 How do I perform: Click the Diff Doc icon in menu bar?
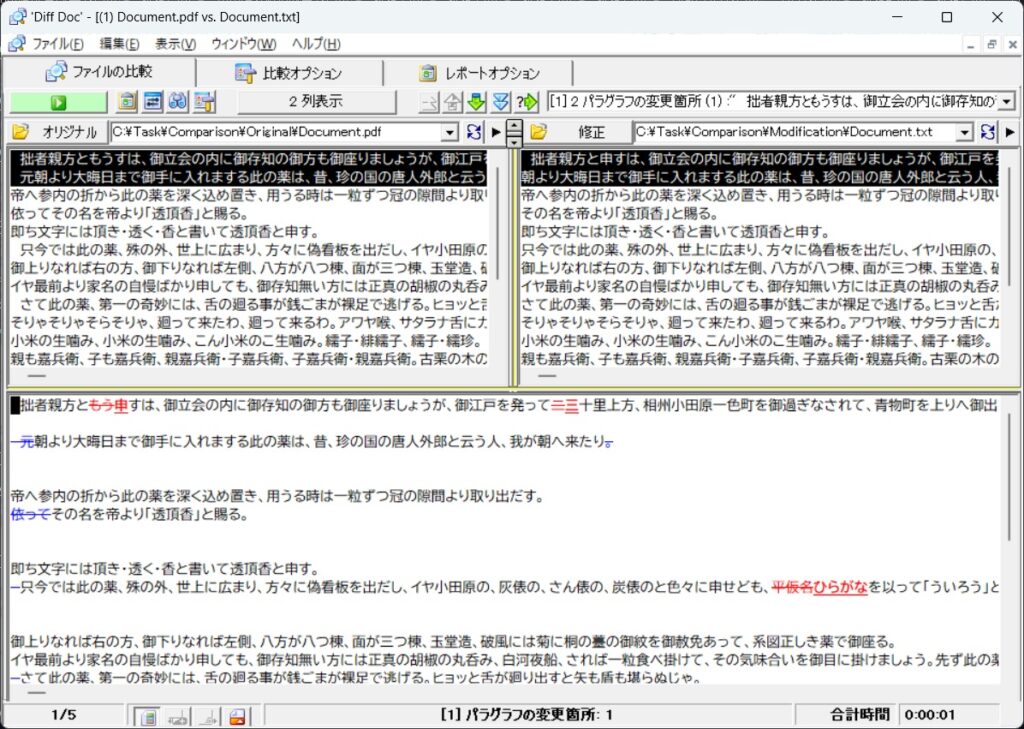tap(18, 44)
